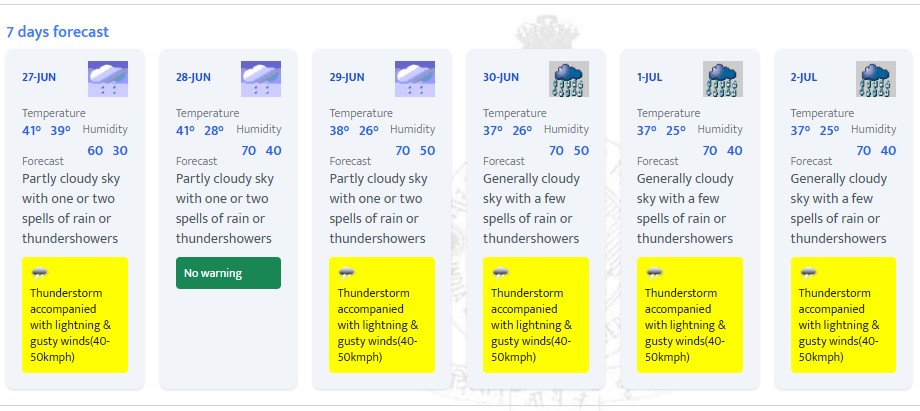Click the 30-JUN heavy rain weather icon

click(569, 79)
